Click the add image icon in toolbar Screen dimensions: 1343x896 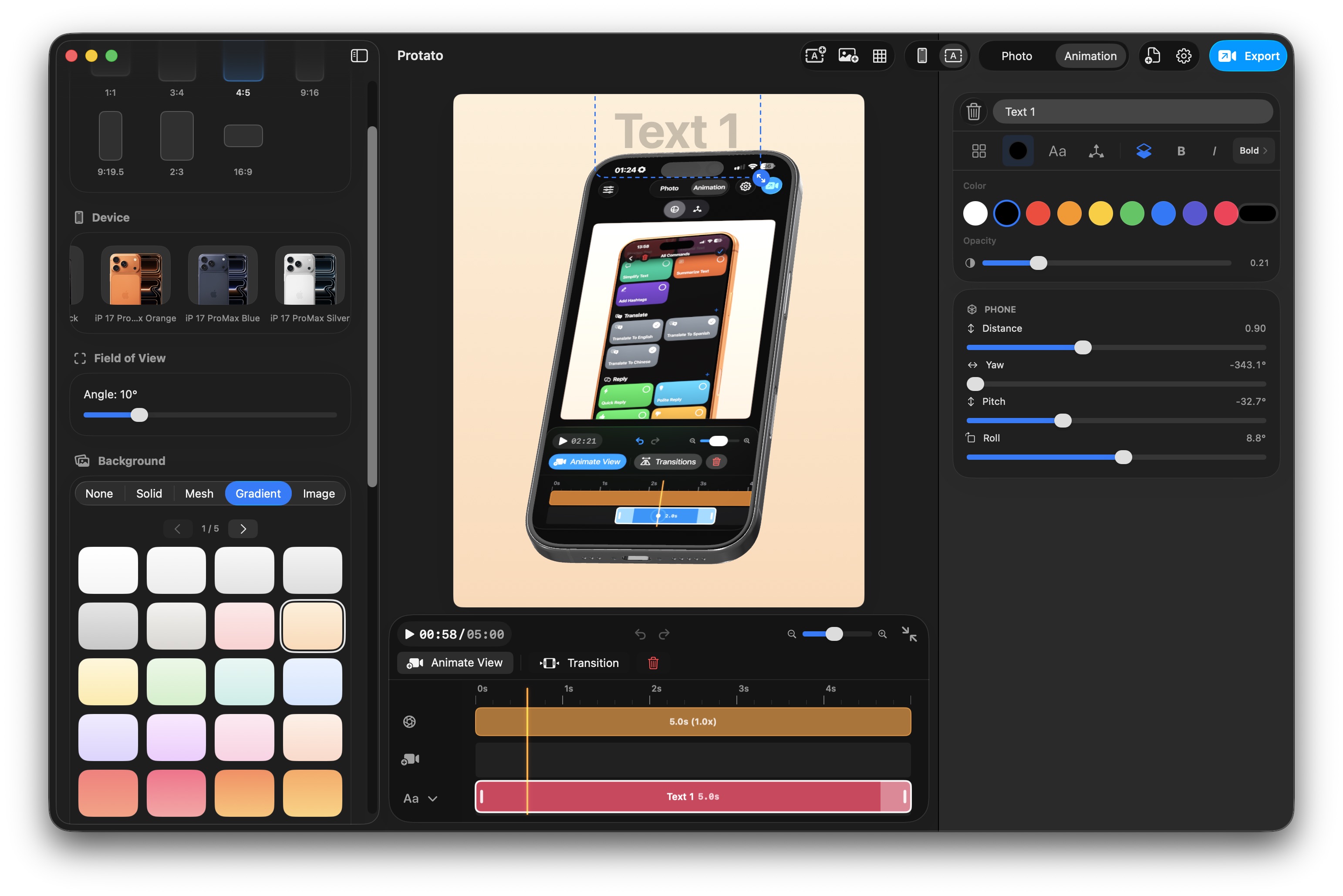pyautogui.click(x=848, y=55)
